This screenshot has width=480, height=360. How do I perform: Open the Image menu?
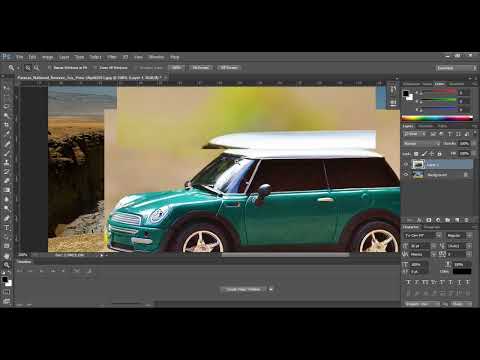coord(47,57)
